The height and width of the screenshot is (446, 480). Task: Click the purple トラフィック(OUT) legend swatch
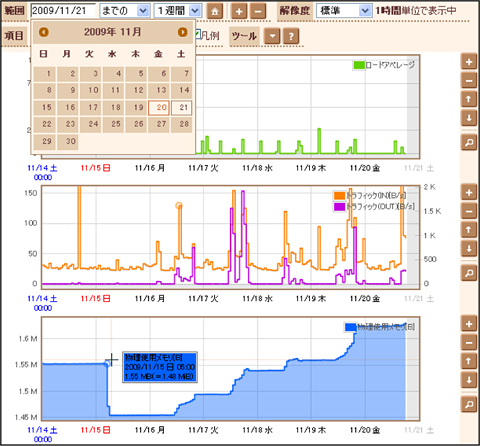click(x=339, y=207)
